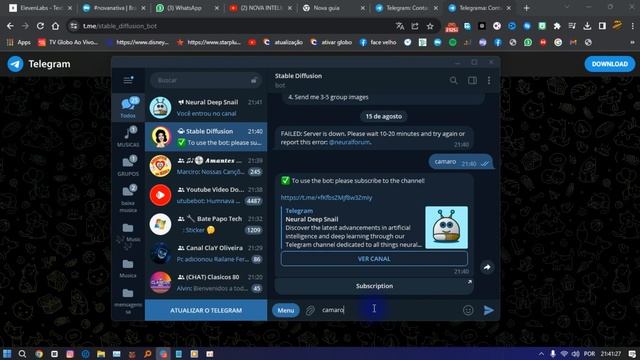Open the Musica folder in sidebar

coord(128,269)
